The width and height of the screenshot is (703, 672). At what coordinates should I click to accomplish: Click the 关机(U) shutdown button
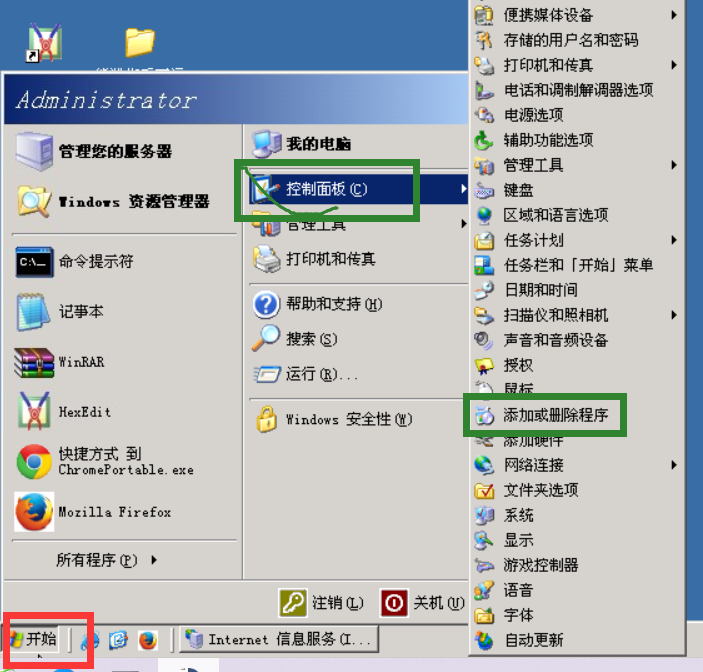(x=423, y=603)
